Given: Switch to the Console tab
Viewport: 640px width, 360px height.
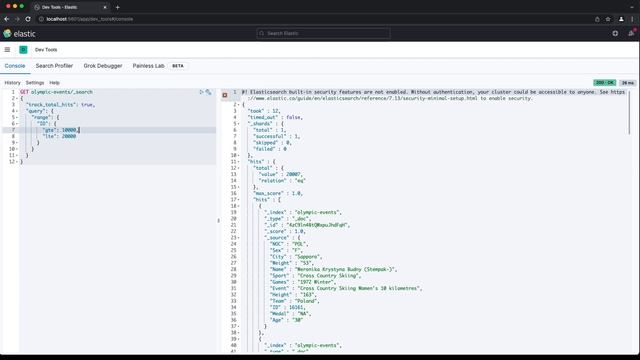Looking at the screenshot, I should click(15, 66).
